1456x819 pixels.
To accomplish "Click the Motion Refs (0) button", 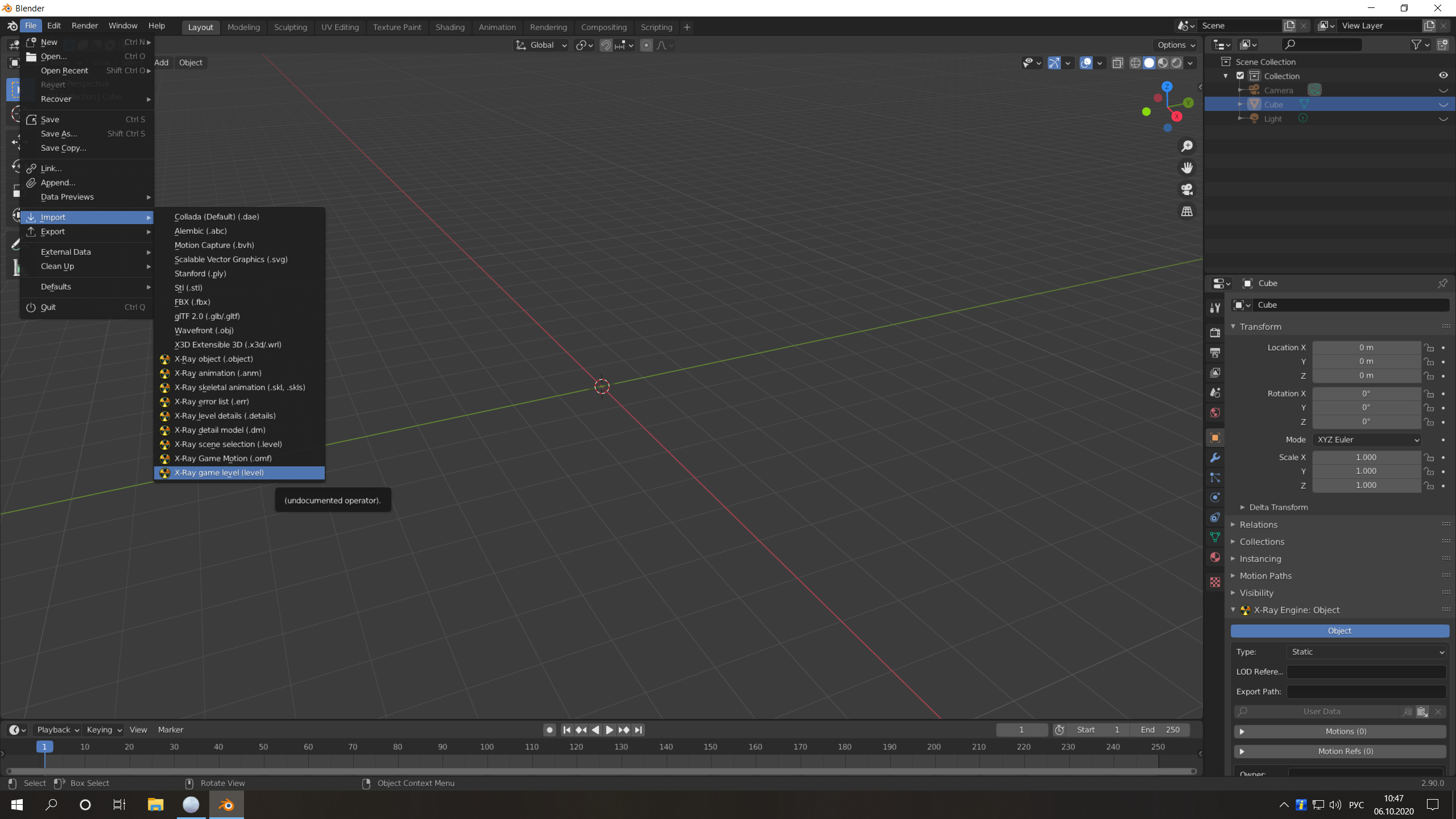I will [1339, 751].
